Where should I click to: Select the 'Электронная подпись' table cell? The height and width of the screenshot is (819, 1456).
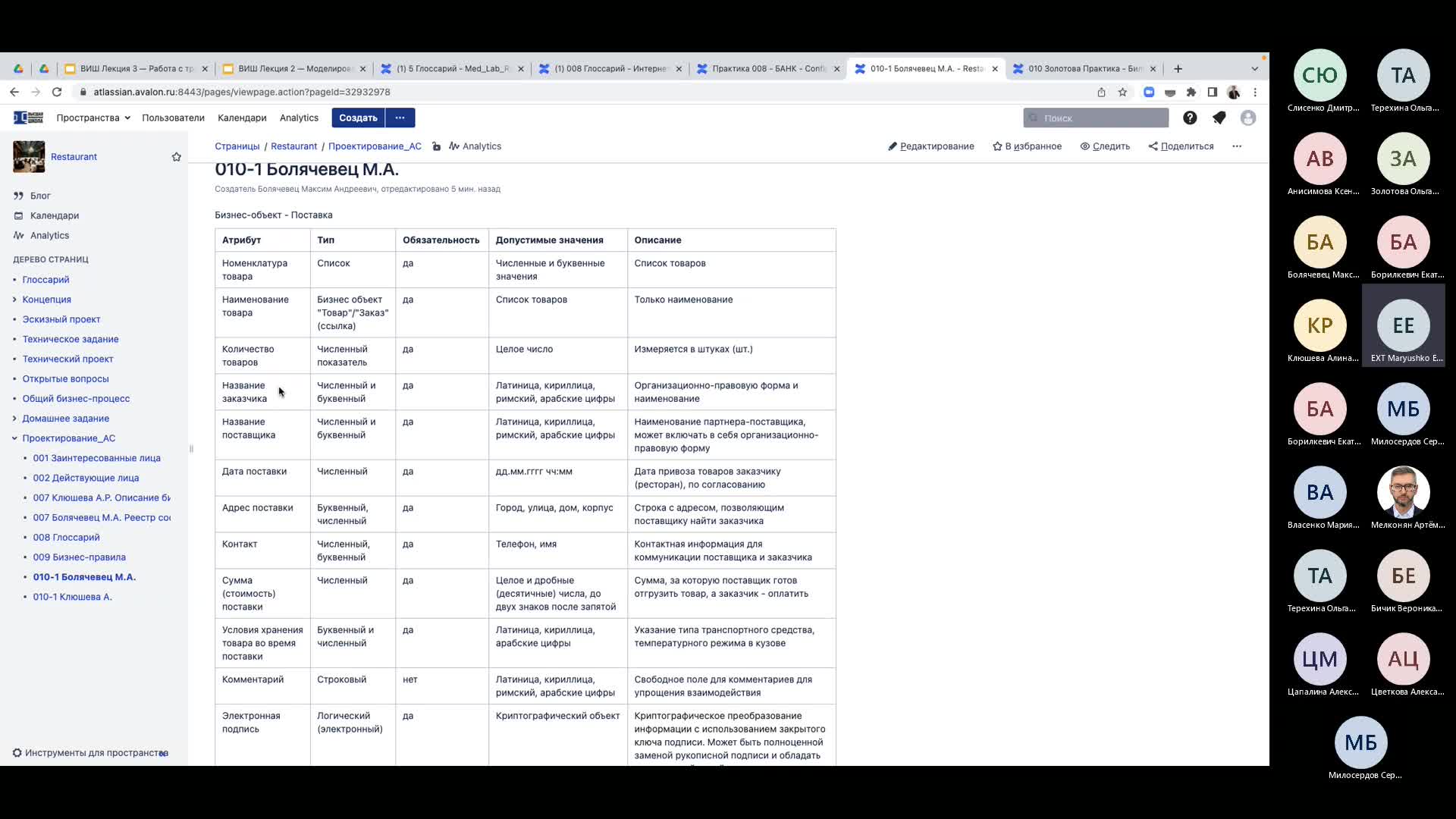tap(262, 735)
